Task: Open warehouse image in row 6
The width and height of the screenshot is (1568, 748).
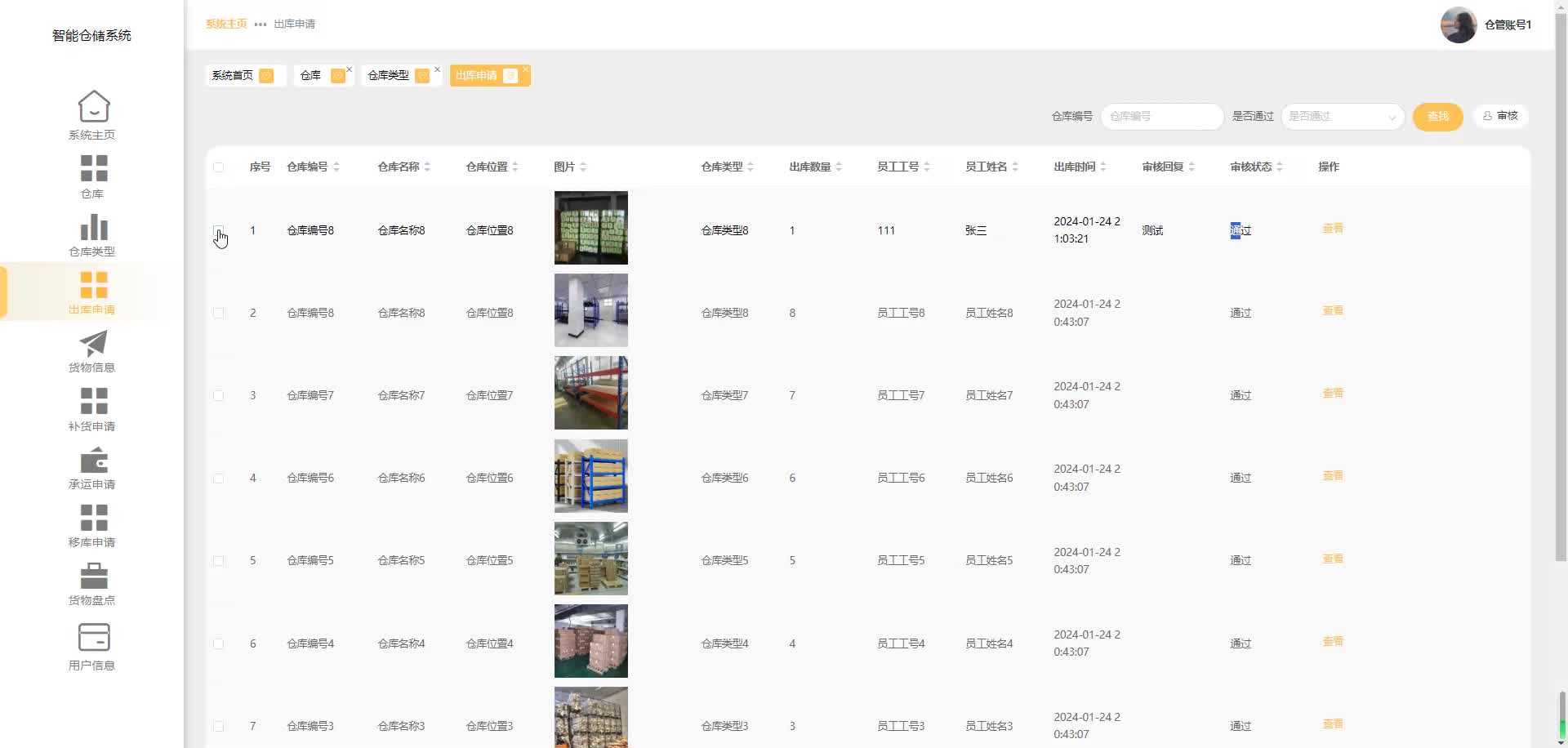Action: point(591,641)
